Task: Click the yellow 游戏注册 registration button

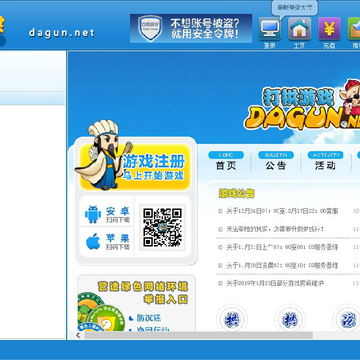Action: point(135,167)
